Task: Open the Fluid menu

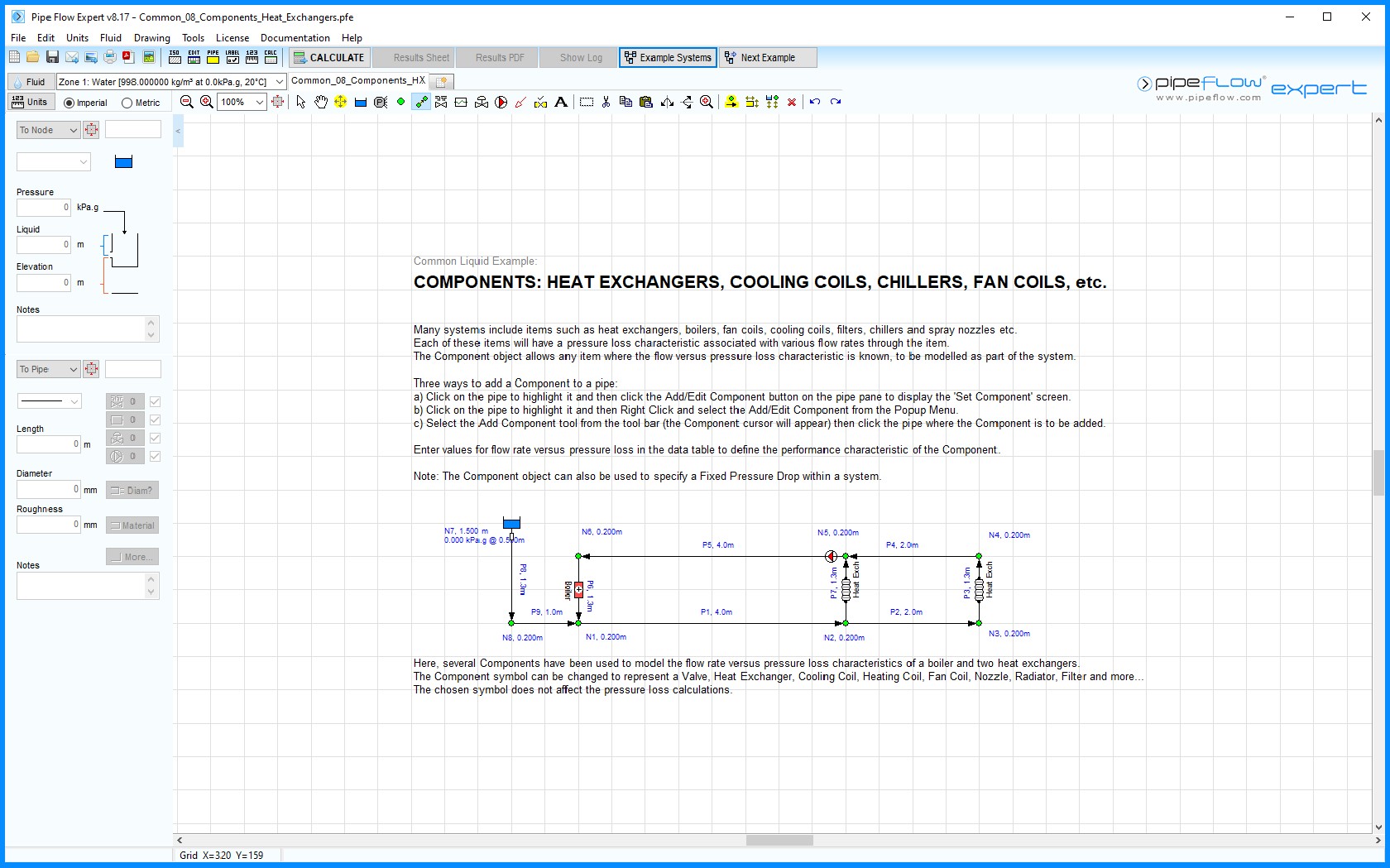Action: (x=111, y=38)
